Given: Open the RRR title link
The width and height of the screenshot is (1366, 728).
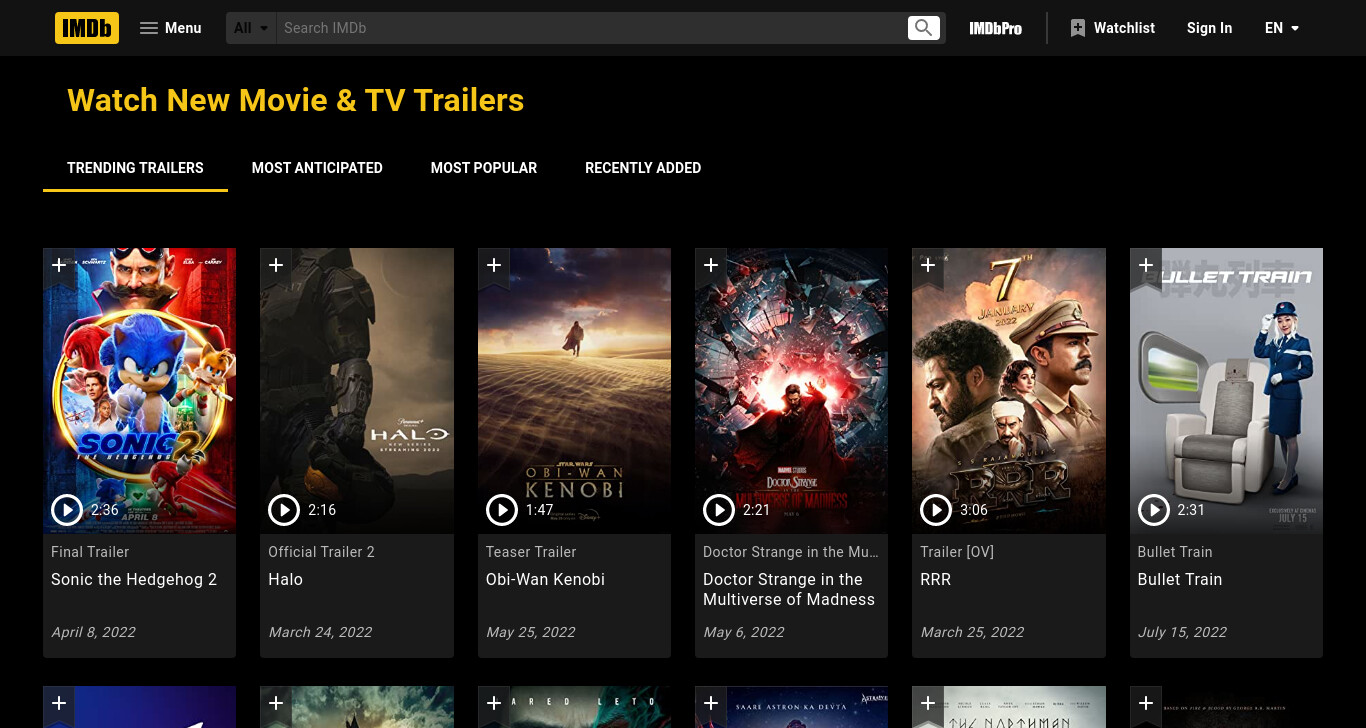Looking at the screenshot, I should [x=936, y=579].
